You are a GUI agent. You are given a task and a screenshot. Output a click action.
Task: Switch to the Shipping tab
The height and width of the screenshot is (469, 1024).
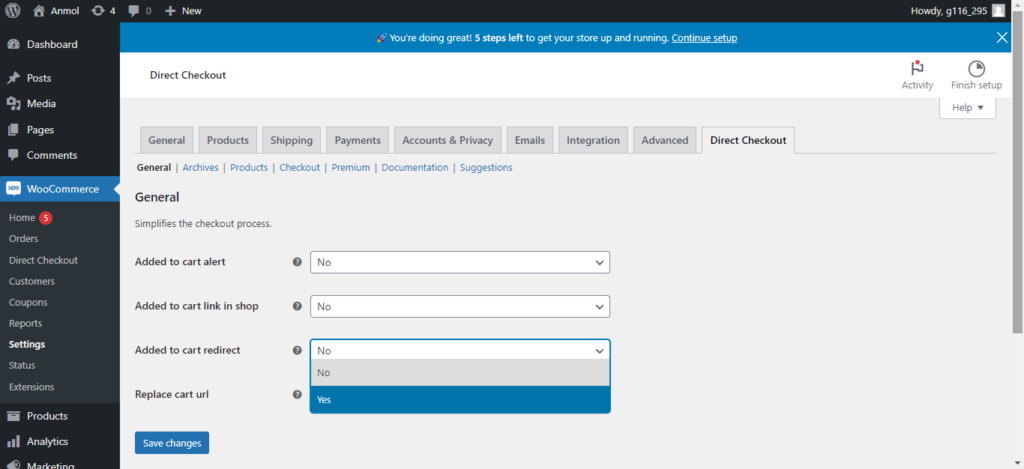[291, 140]
